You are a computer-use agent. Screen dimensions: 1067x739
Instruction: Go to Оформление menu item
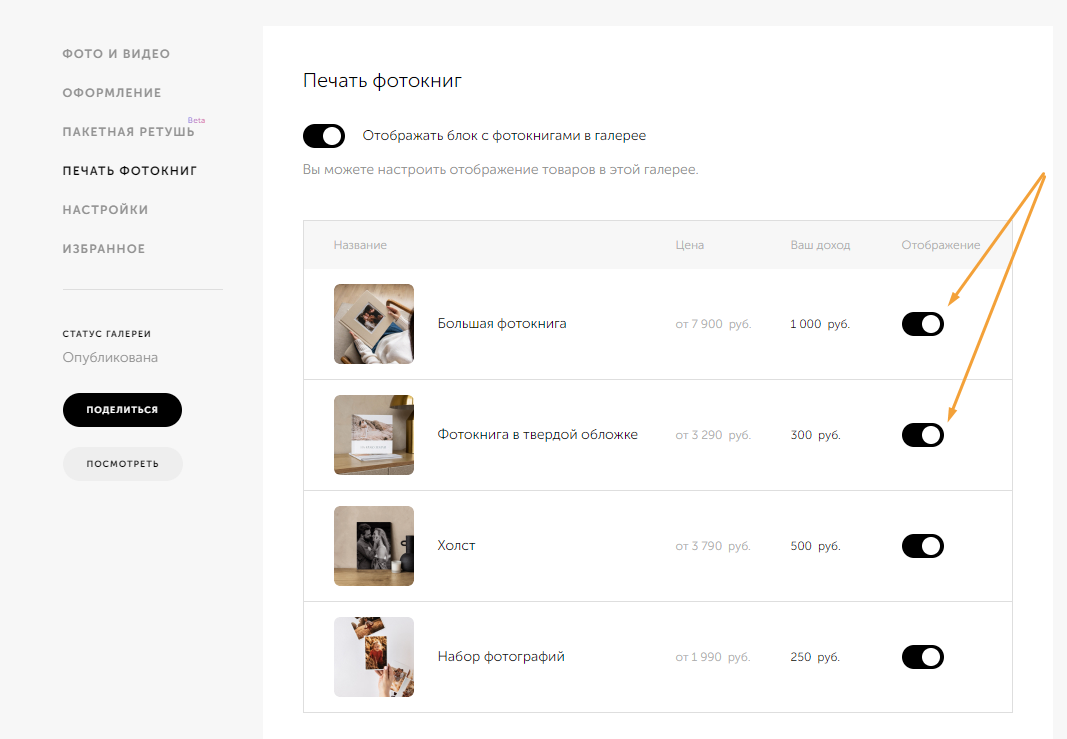(x=112, y=93)
